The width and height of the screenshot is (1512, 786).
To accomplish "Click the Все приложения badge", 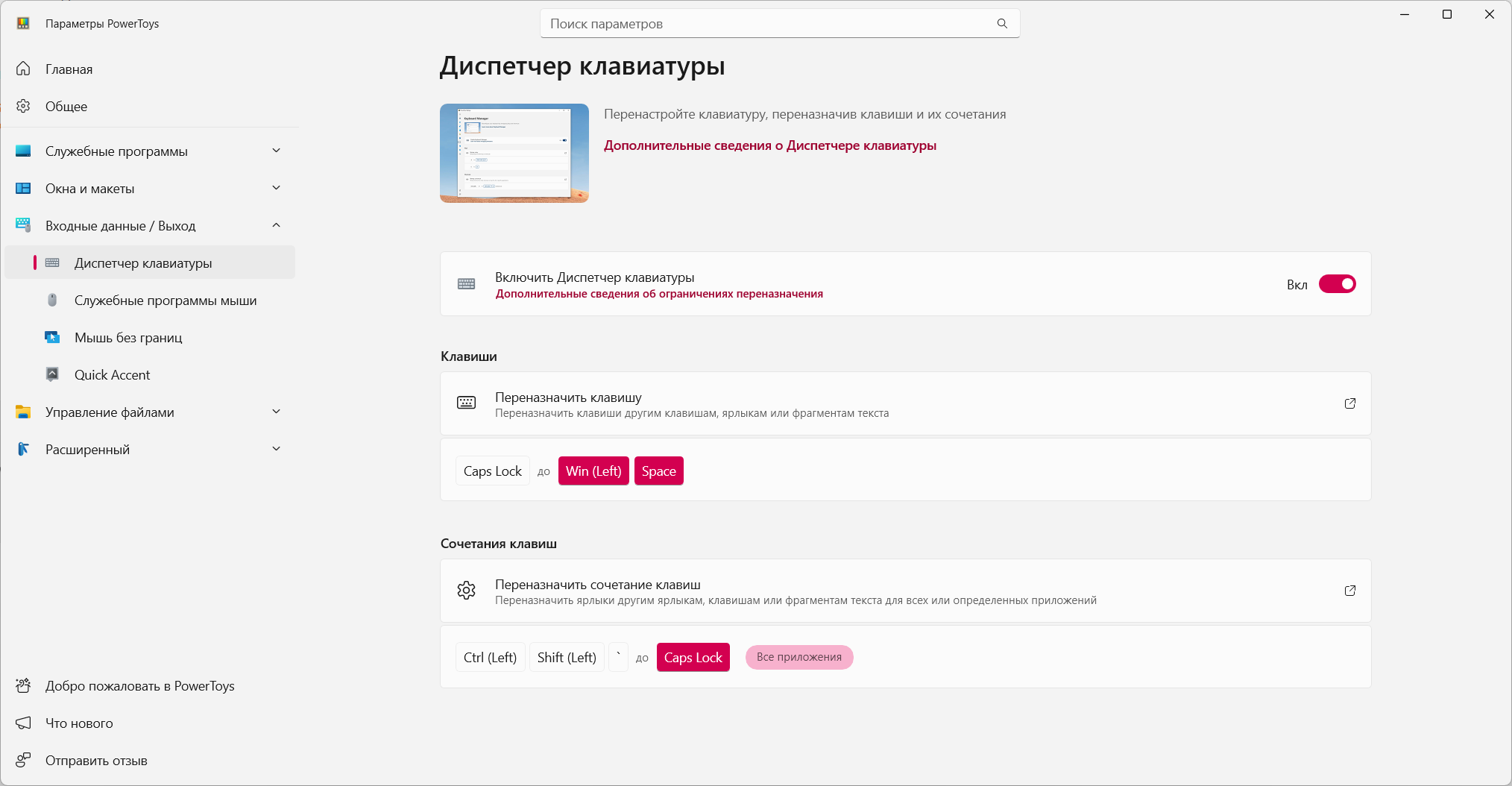I will click(799, 657).
